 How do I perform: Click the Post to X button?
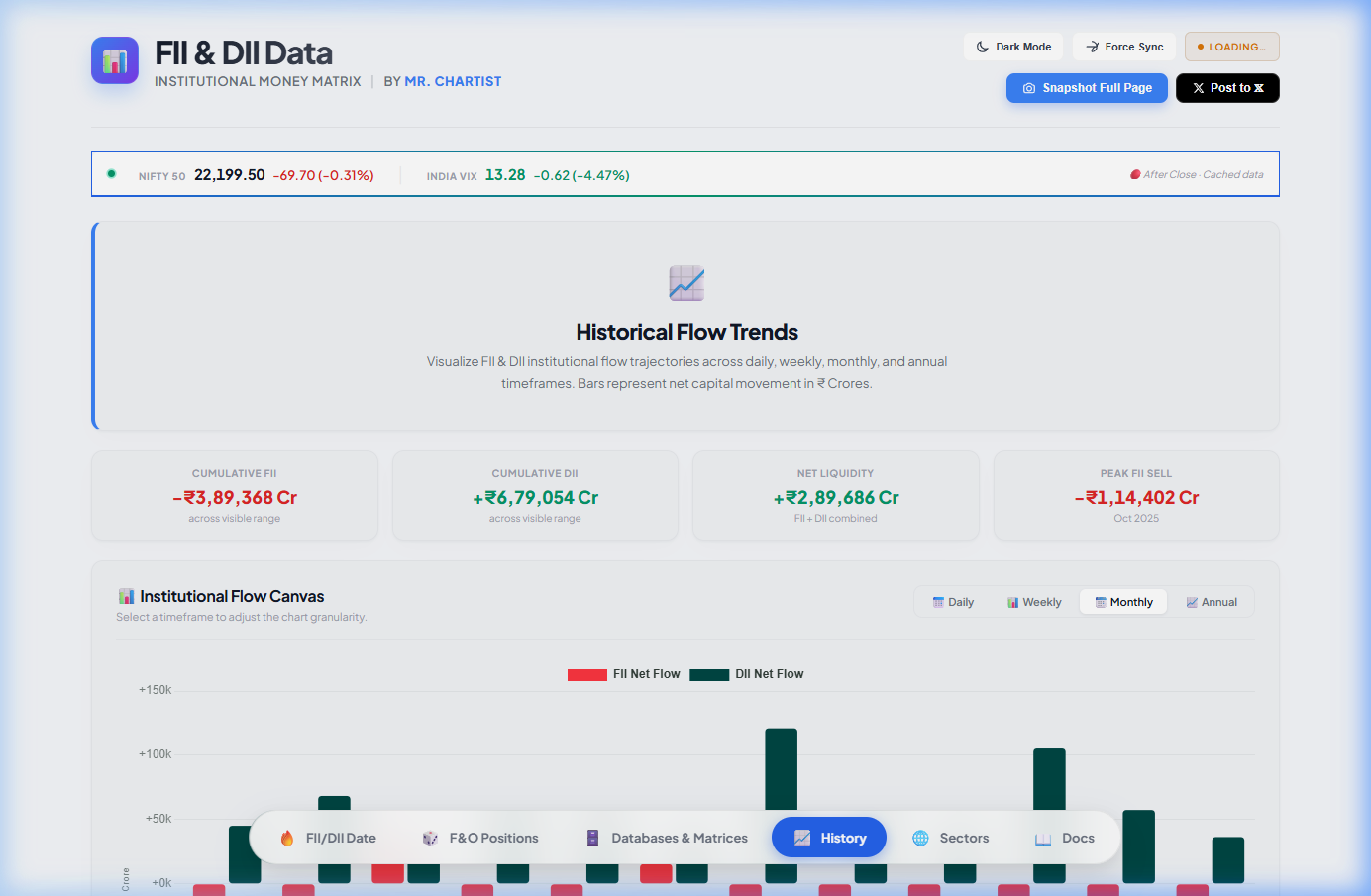pos(1227,87)
